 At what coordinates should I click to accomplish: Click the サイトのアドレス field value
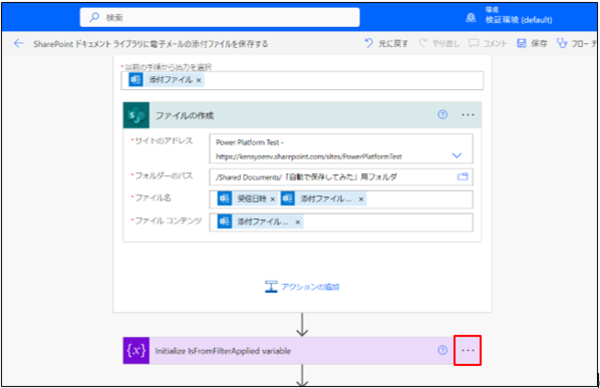(x=341, y=148)
